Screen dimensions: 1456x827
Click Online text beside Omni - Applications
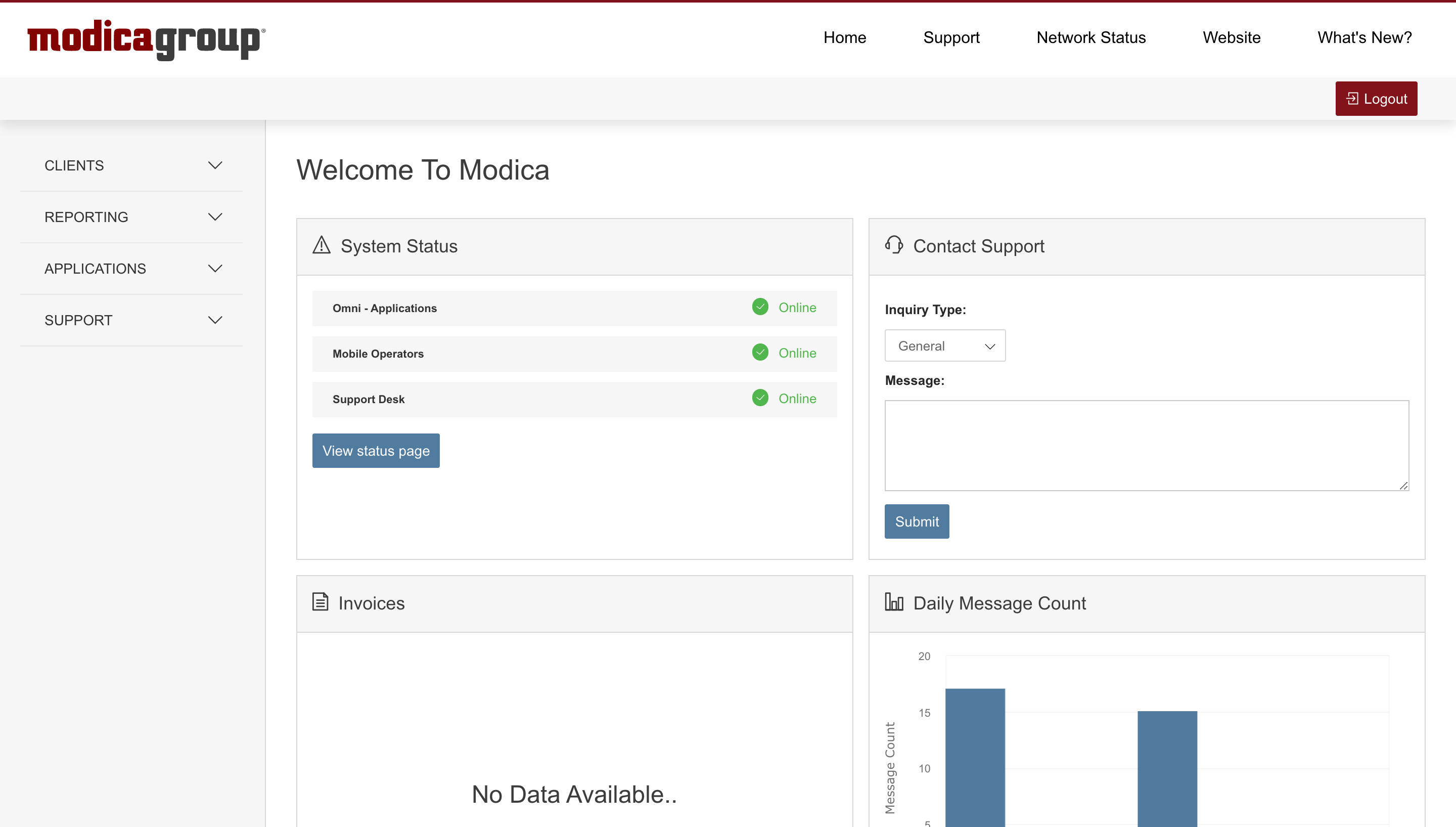pyautogui.click(x=797, y=308)
